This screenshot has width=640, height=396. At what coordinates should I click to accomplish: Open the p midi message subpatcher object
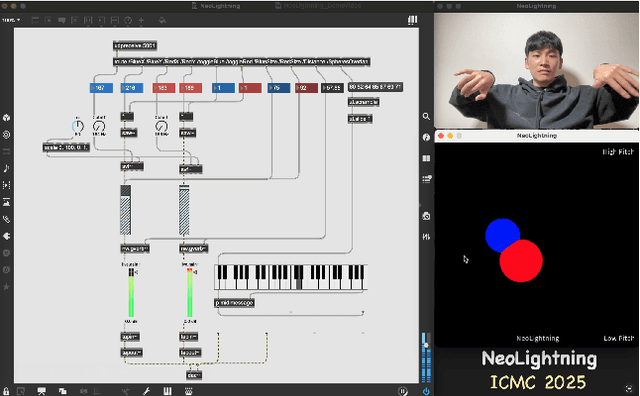pyautogui.click(x=234, y=303)
